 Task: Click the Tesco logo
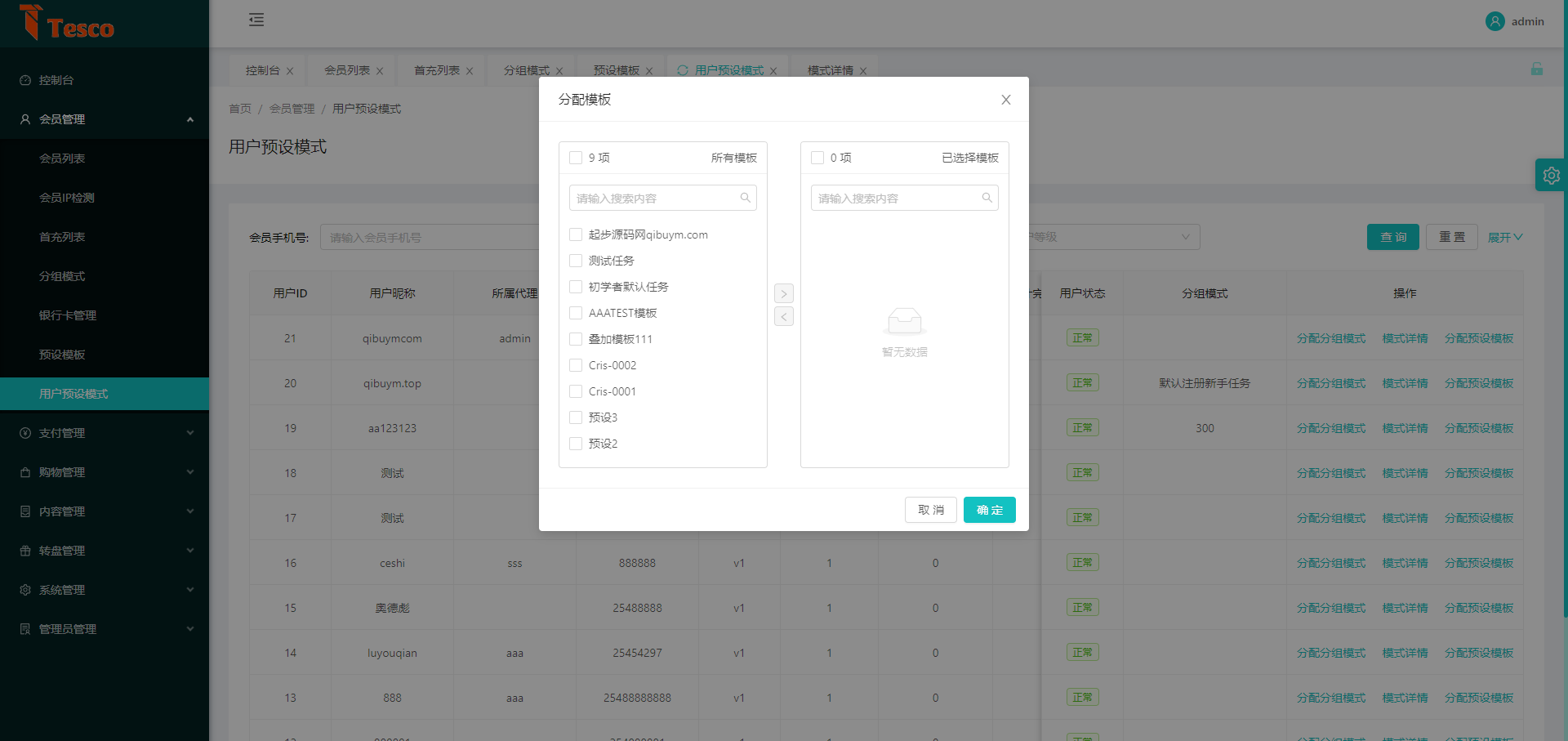[67, 23]
